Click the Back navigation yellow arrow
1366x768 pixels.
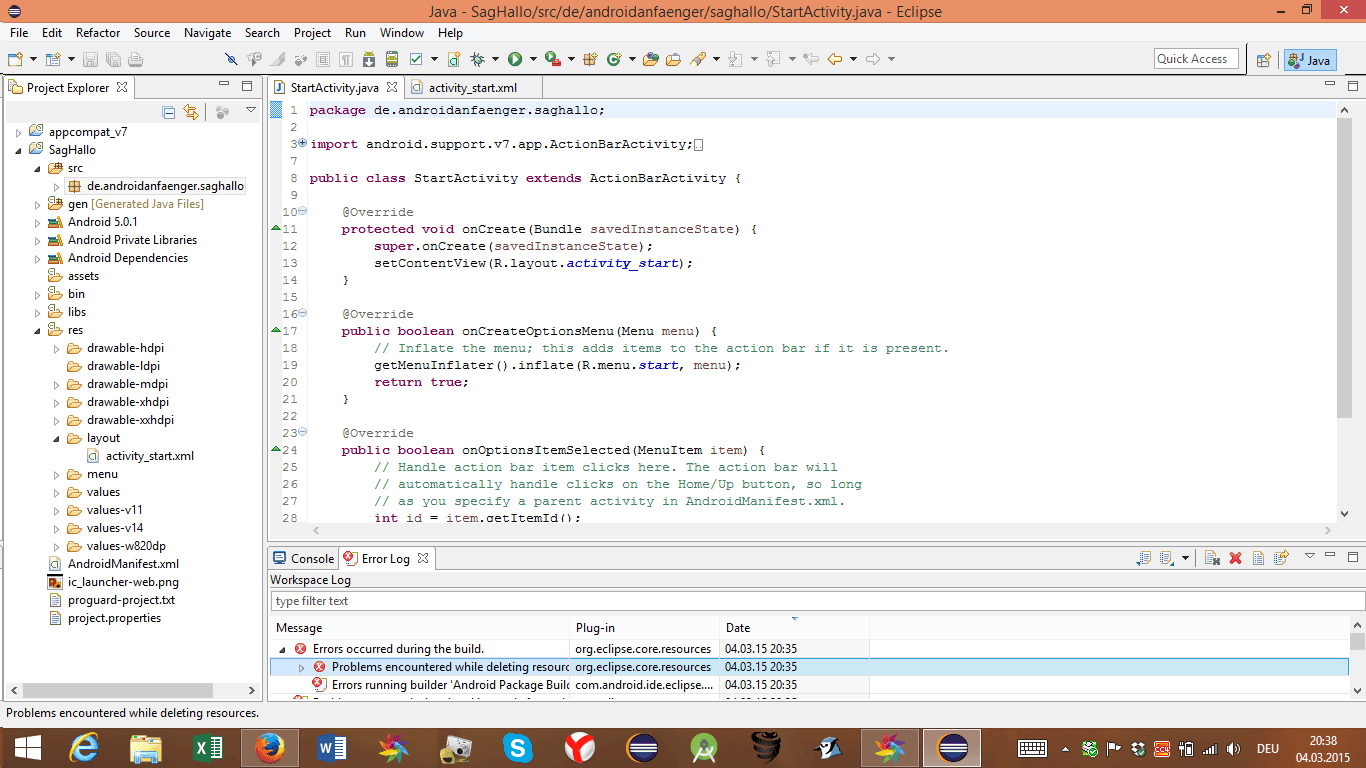[834, 59]
